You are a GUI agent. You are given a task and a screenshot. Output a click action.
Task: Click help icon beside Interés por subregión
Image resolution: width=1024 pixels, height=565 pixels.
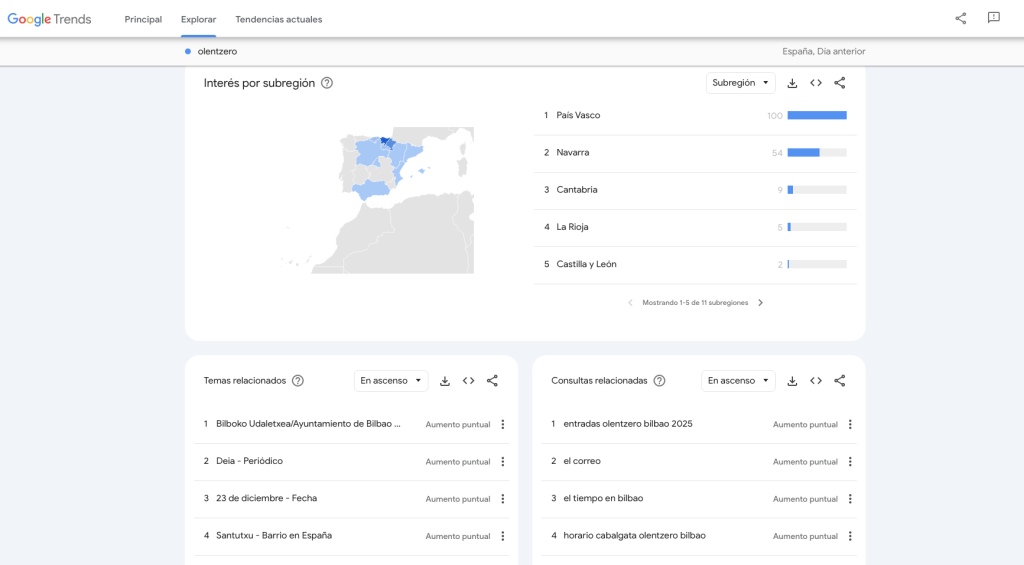coord(327,83)
